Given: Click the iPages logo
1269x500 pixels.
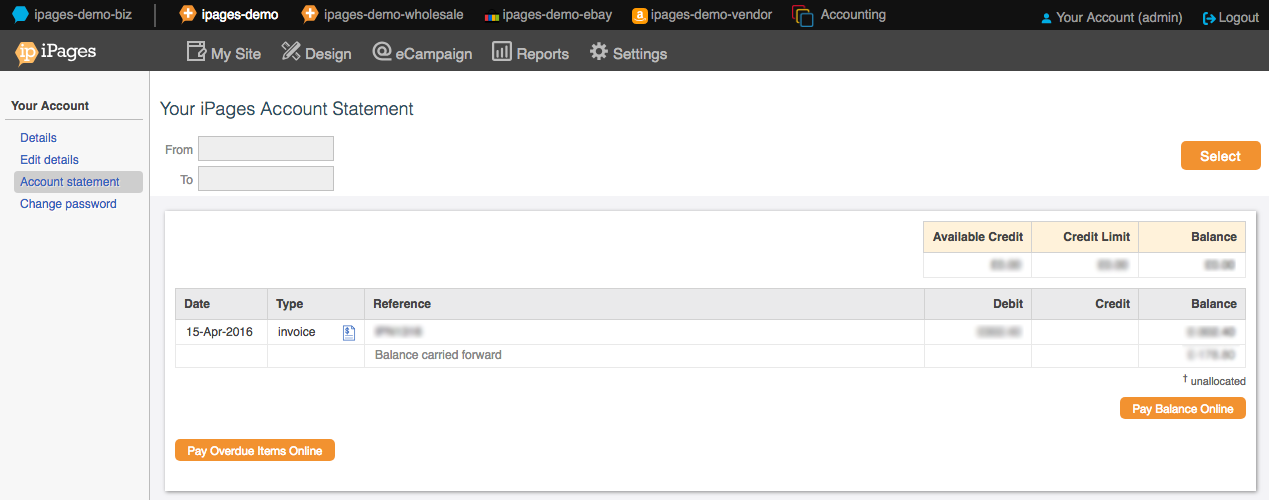Looking at the screenshot, I should point(56,52).
